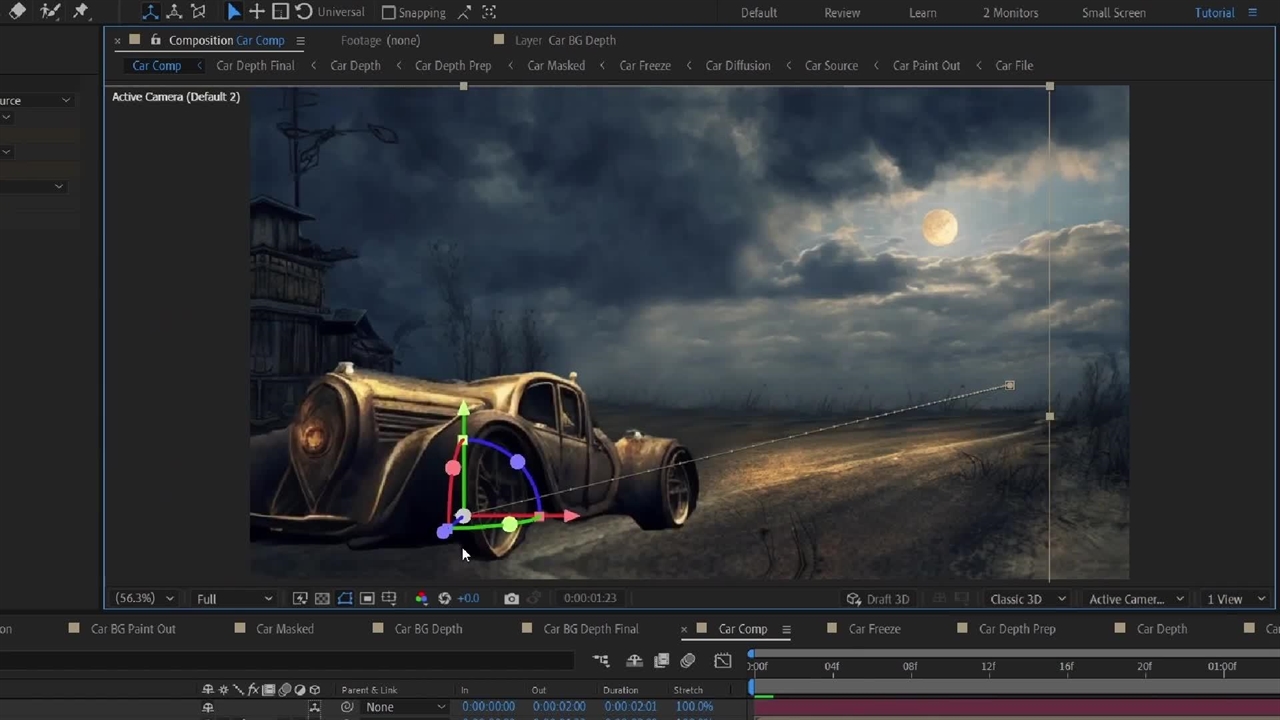Screen dimensions: 1280x720
Task: Navigate to Car Depth Final in breadcrumb
Action: pyautogui.click(x=255, y=66)
